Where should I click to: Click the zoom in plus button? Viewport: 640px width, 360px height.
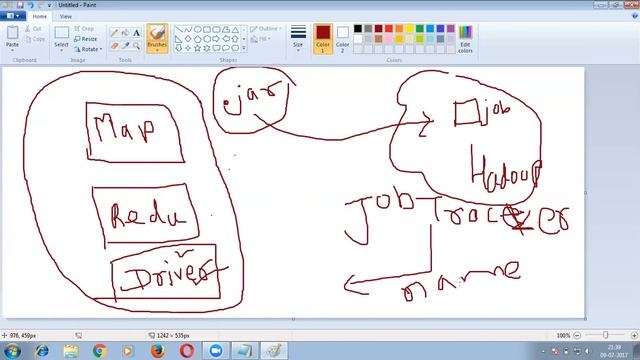pyautogui.click(x=634, y=335)
